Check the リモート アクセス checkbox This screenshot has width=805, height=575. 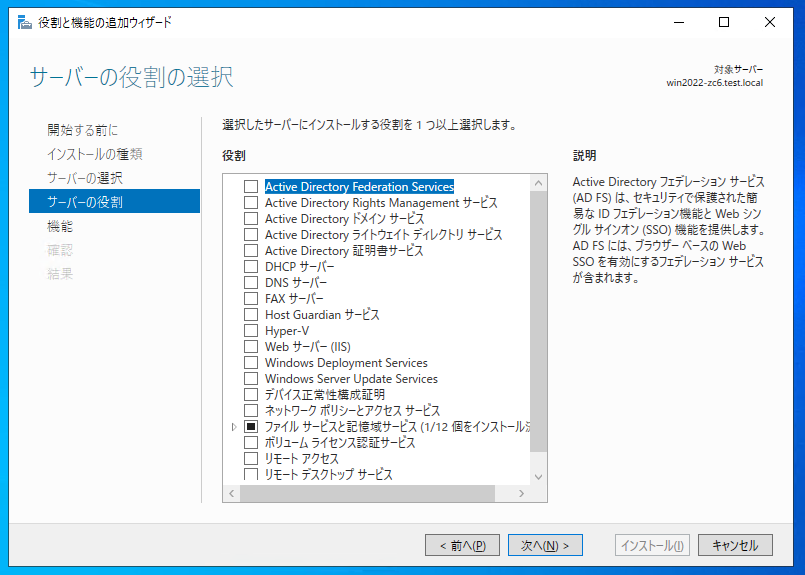point(251,458)
